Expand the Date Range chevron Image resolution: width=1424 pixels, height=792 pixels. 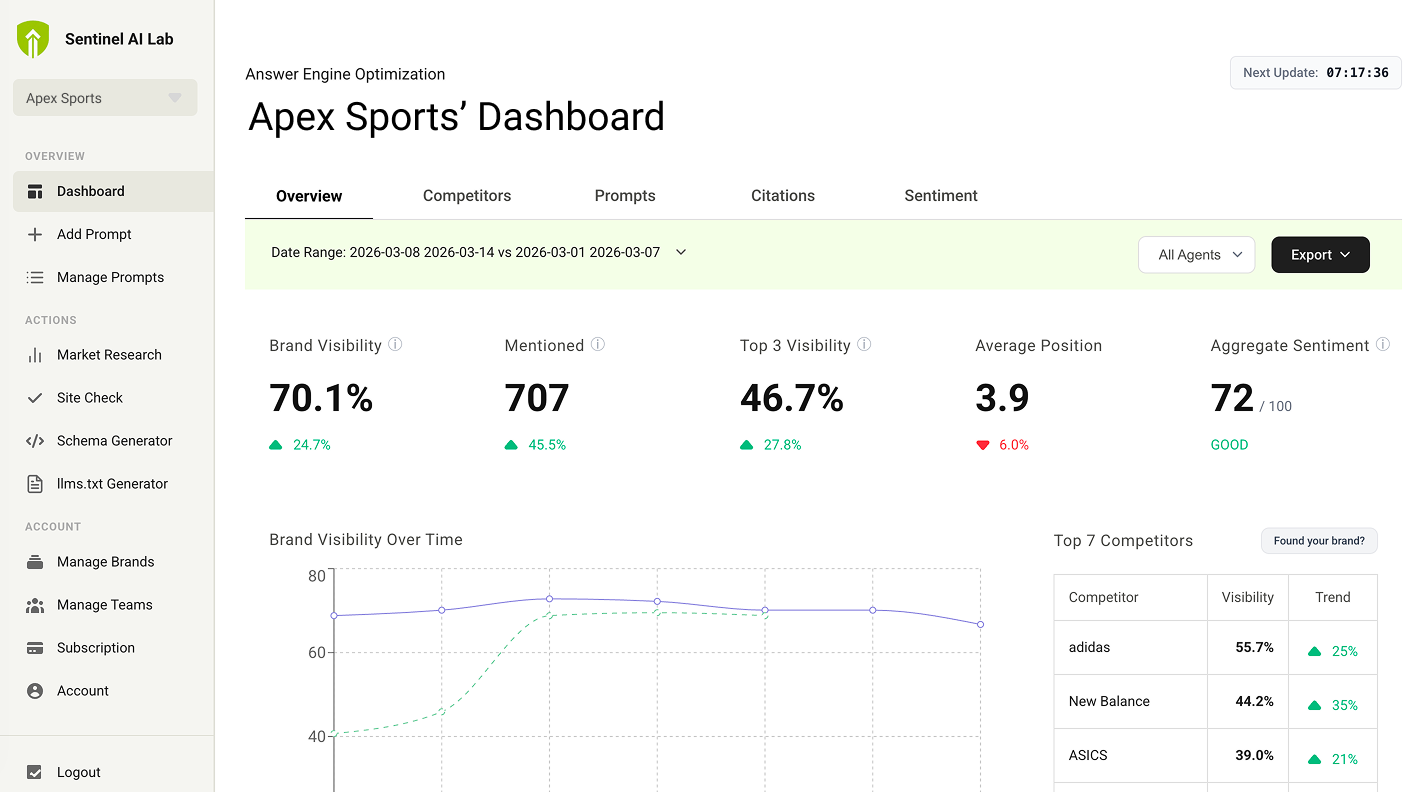[681, 252]
